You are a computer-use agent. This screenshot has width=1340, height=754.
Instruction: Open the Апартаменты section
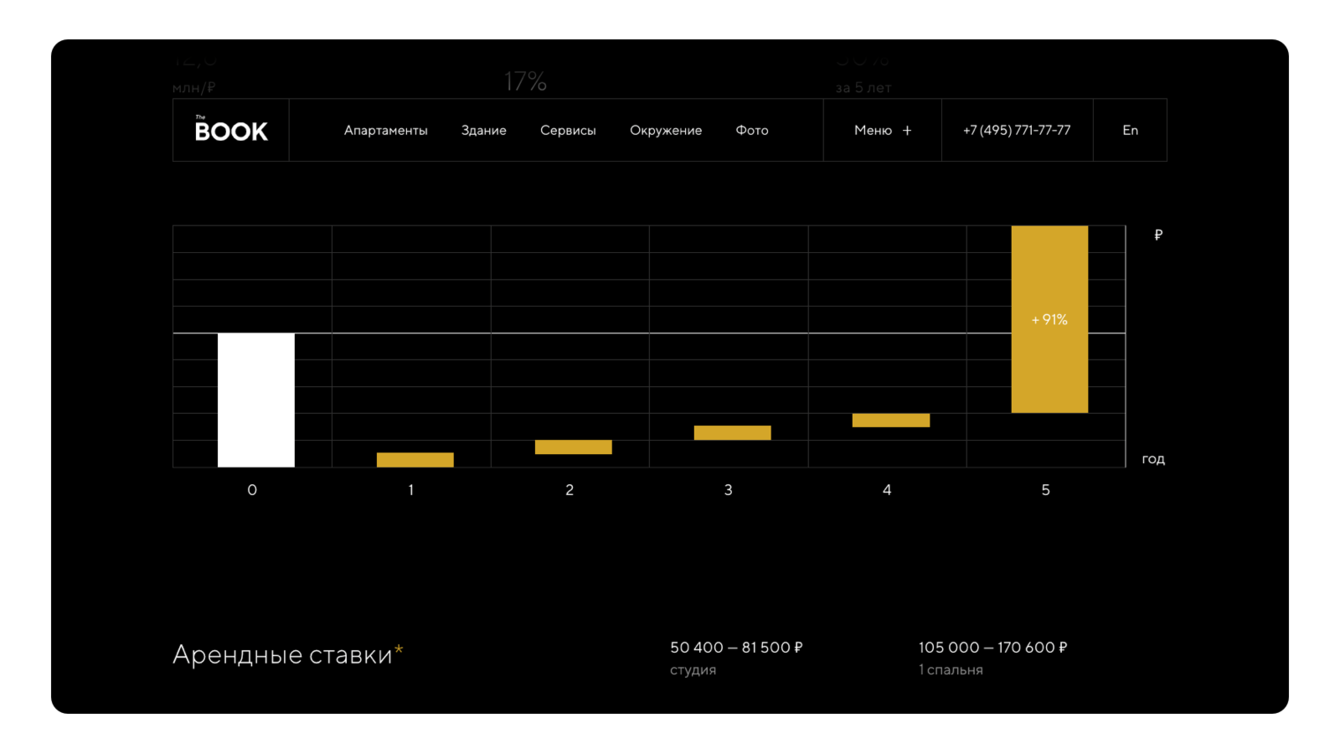click(386, 130)
